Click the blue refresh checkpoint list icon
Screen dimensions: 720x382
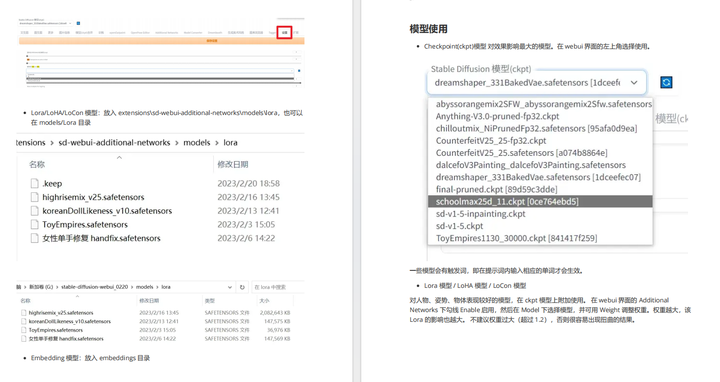(666, 82)
